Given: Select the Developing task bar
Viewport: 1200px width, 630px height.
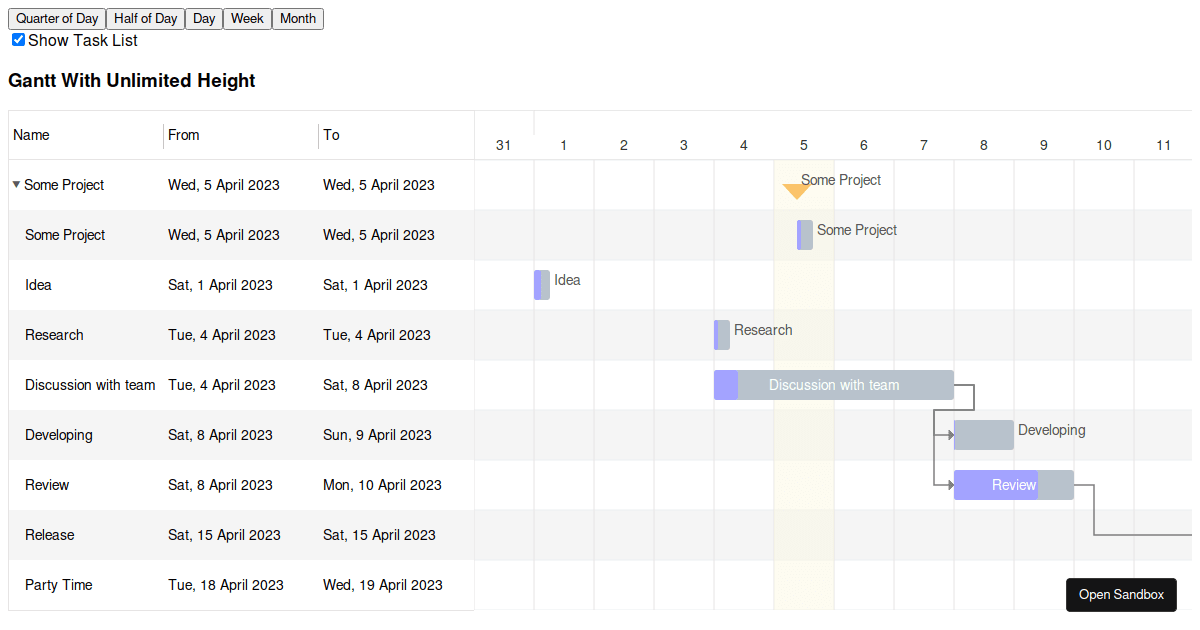Looking at the screenshot, I should (983, 435).
